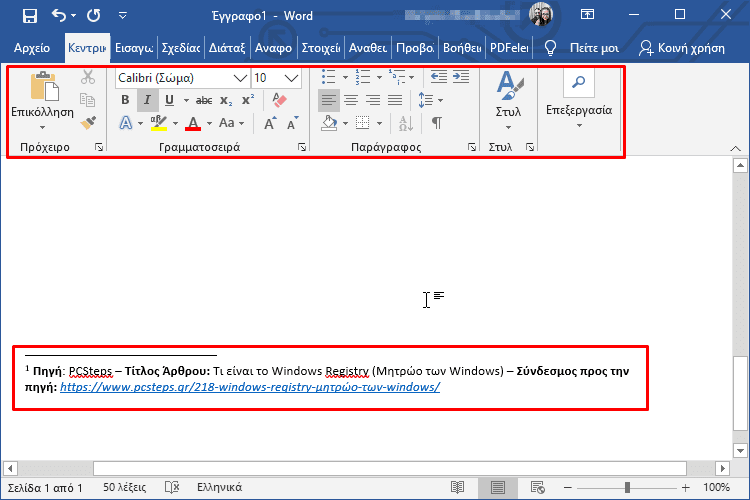This screenshot has height=500, width=750.
Task: Apply paragraph shading with paint bucket
Action: tap(329, 123)
